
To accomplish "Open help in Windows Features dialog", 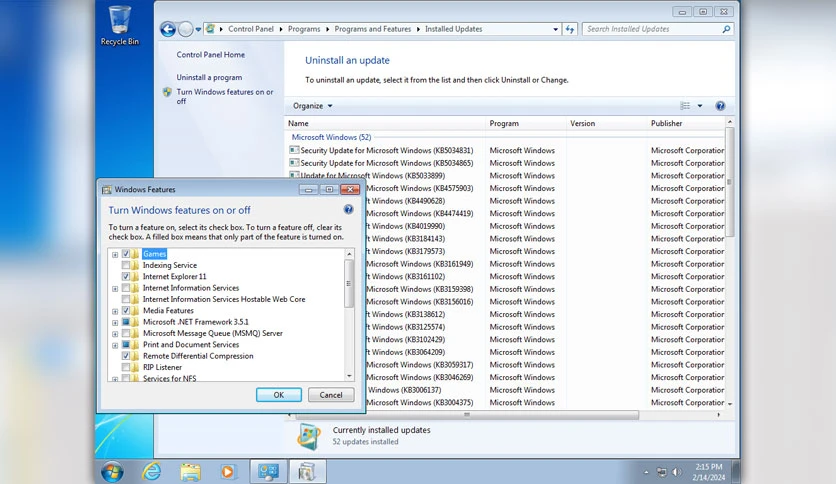I will [x=348, y=209].
